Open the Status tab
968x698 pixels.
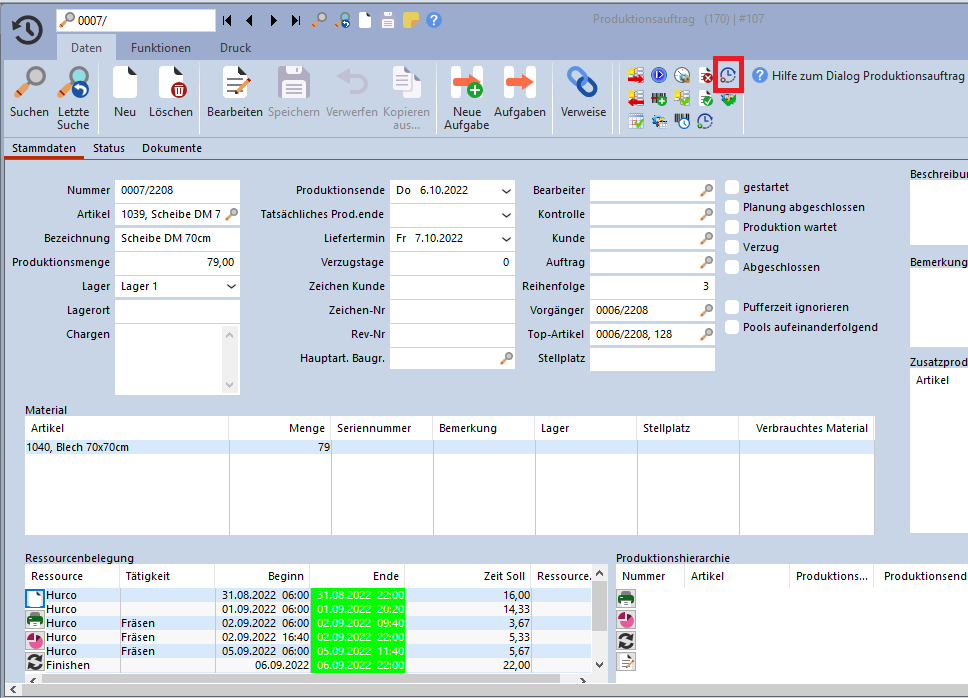pyautogui.click(x=109, y=148)
